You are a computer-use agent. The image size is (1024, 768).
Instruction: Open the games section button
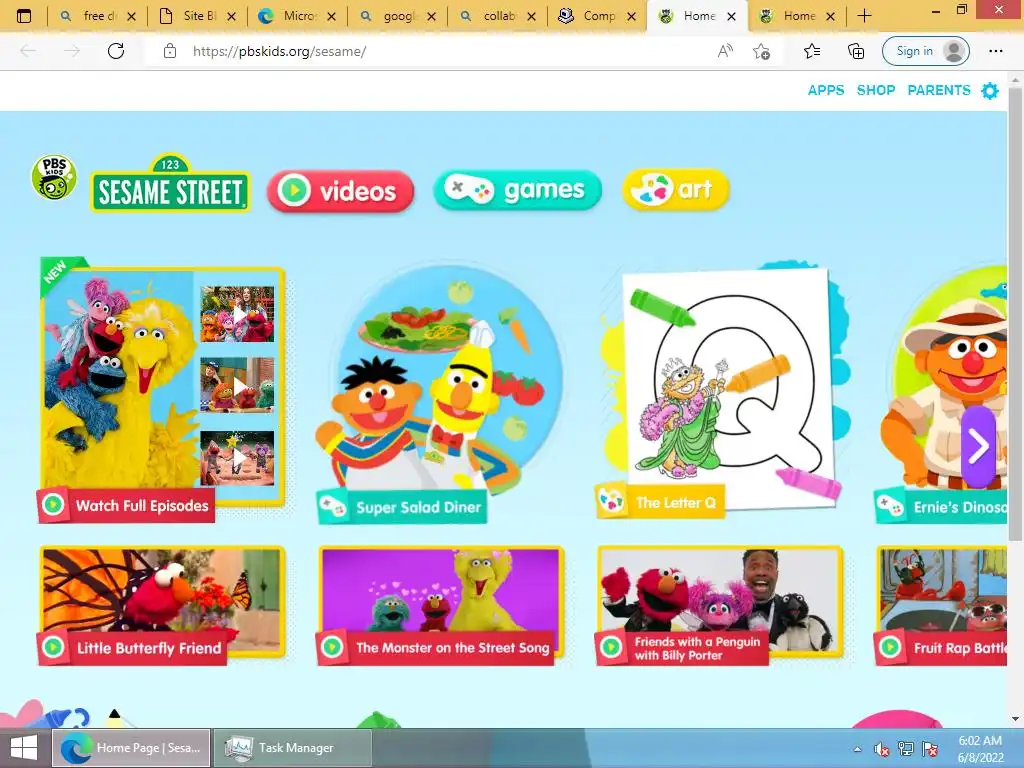(517, 190)
